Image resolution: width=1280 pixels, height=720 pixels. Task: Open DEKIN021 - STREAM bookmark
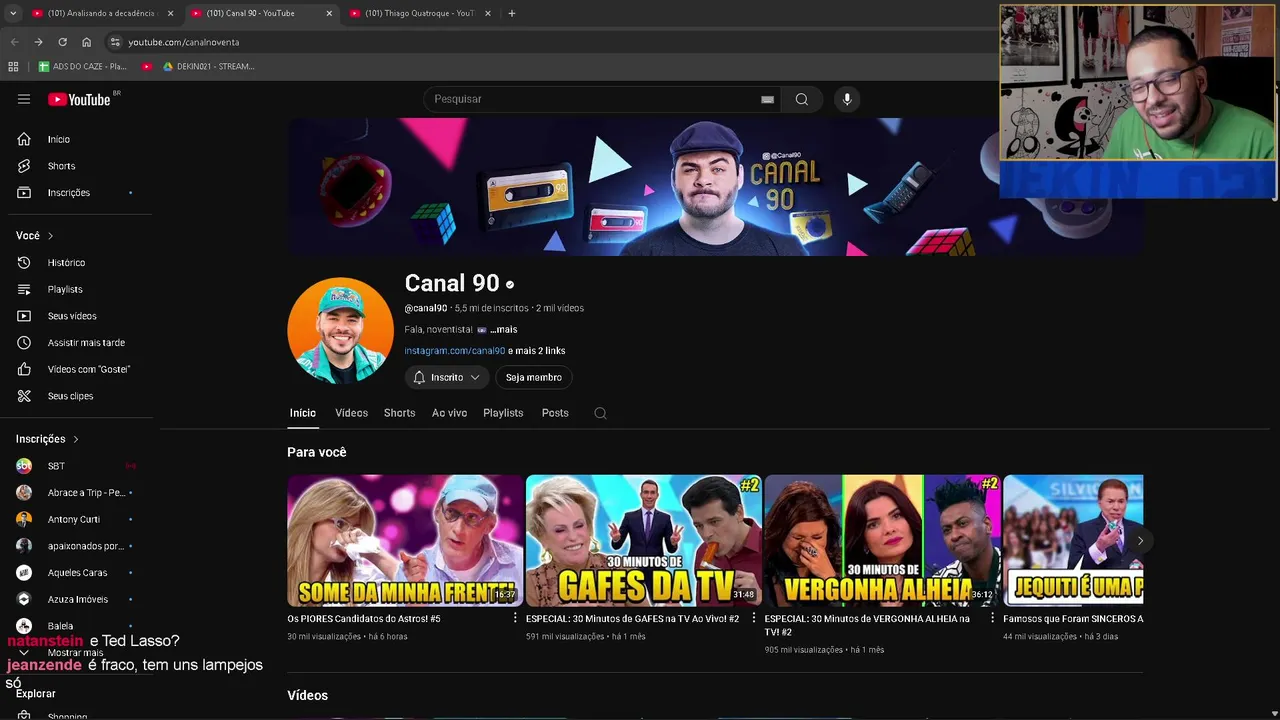pyautogui.click(x=209, y=66)
